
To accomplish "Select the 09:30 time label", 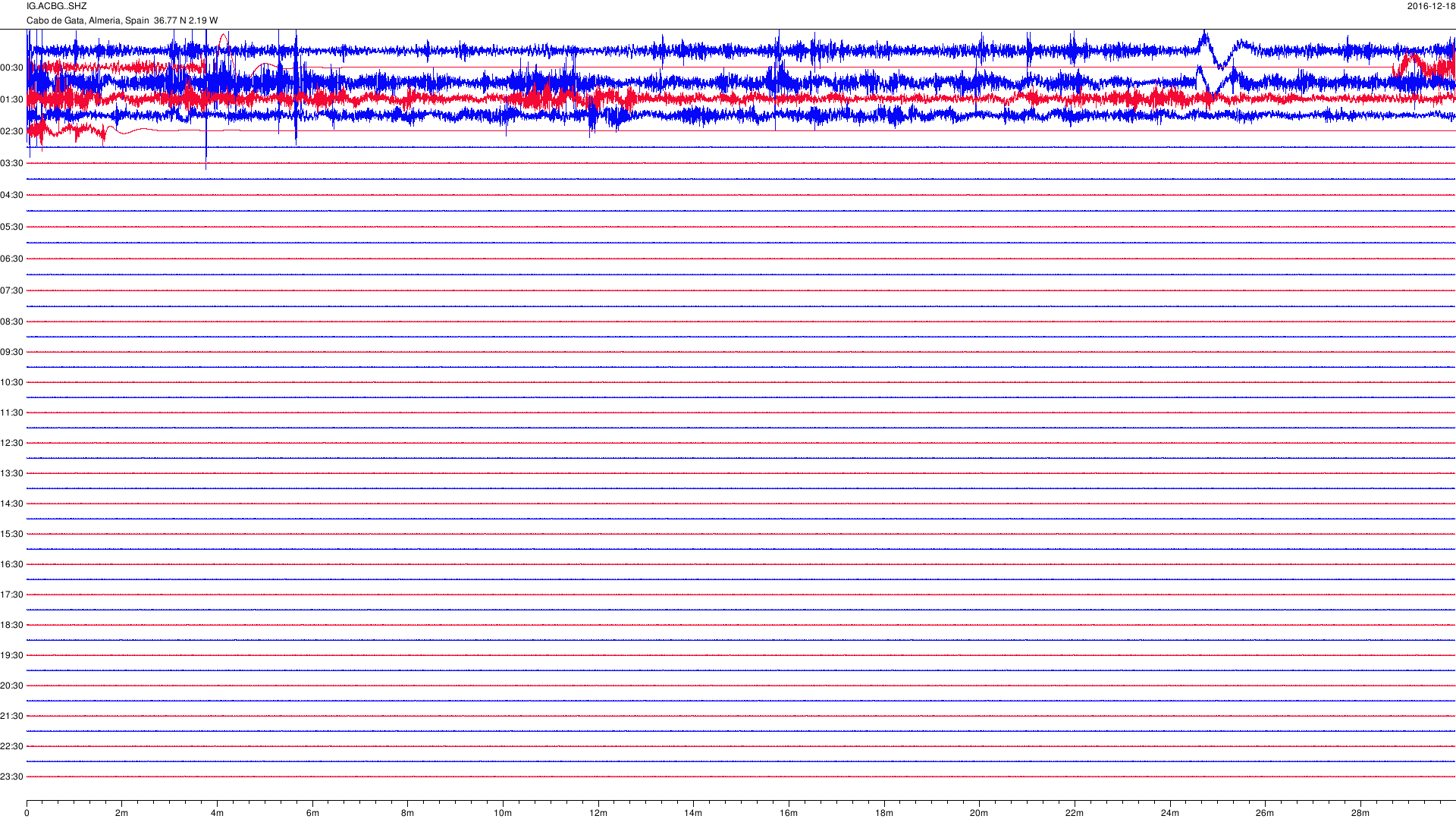I will [11, 352].
